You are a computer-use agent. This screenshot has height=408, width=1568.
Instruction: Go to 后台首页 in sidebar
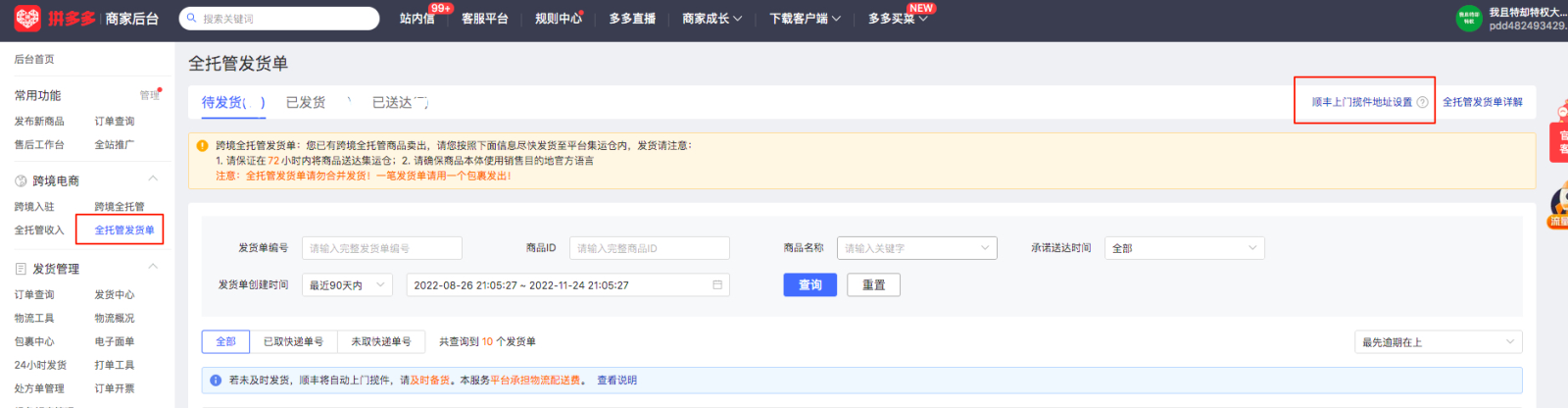pyautogui.click(x=34, y=59)
